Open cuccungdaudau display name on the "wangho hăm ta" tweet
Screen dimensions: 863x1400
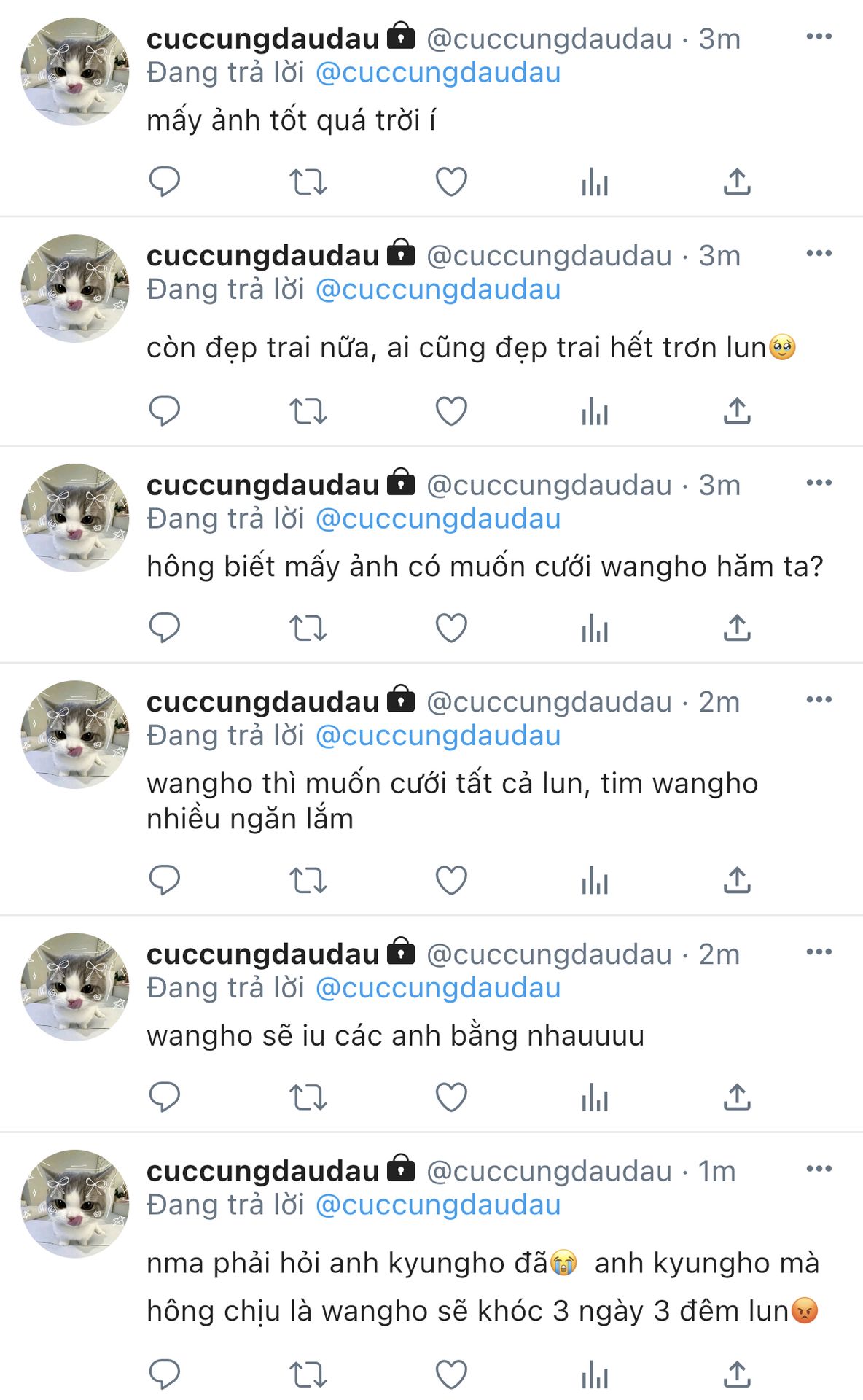[263, 485]
